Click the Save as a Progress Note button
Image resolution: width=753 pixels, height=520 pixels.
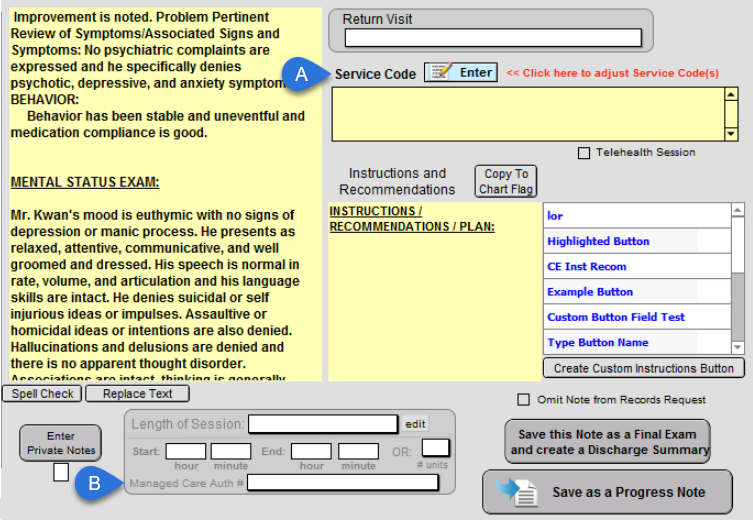(x=607, y=492)
